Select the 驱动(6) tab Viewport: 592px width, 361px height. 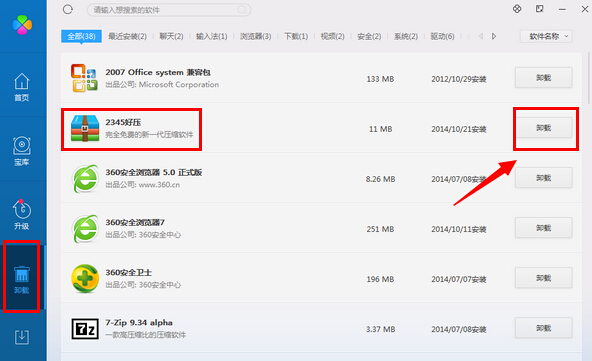coord(442,36)
